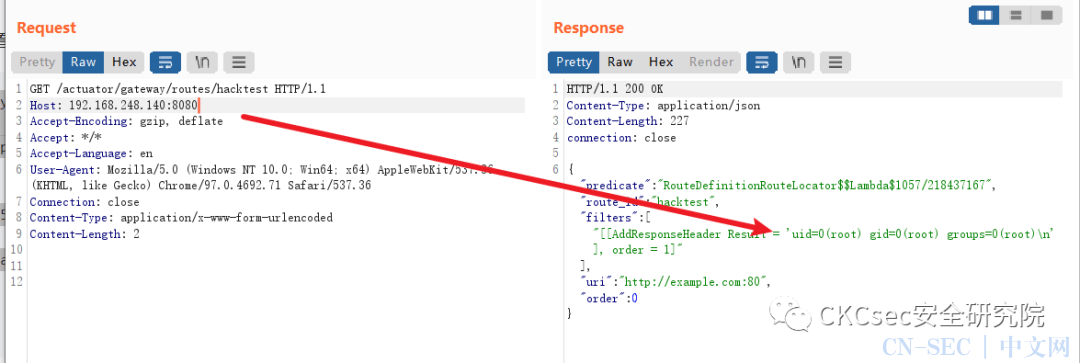Open Response panel hamburger options menu
Image resolution: width=1080 pixels, height=363 pixels.
point(835,62)
